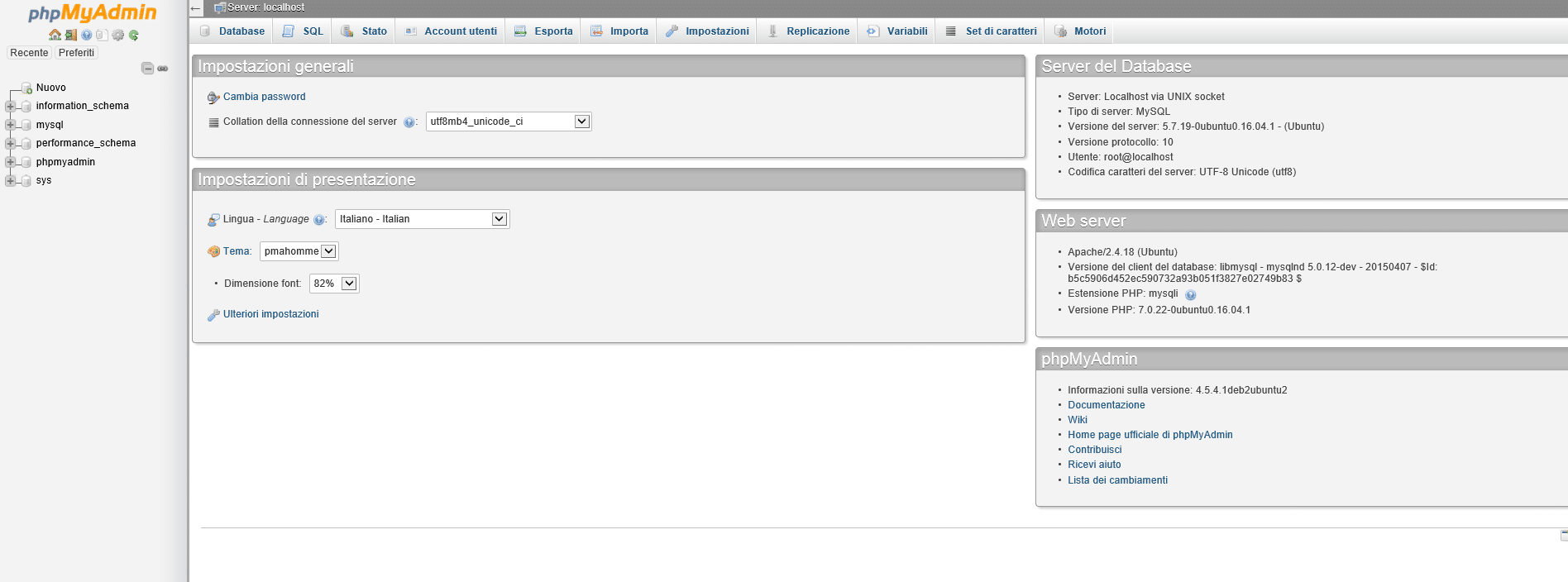
Task: Open the Set di caratteri tab
Action: click(x=991, y=31)
